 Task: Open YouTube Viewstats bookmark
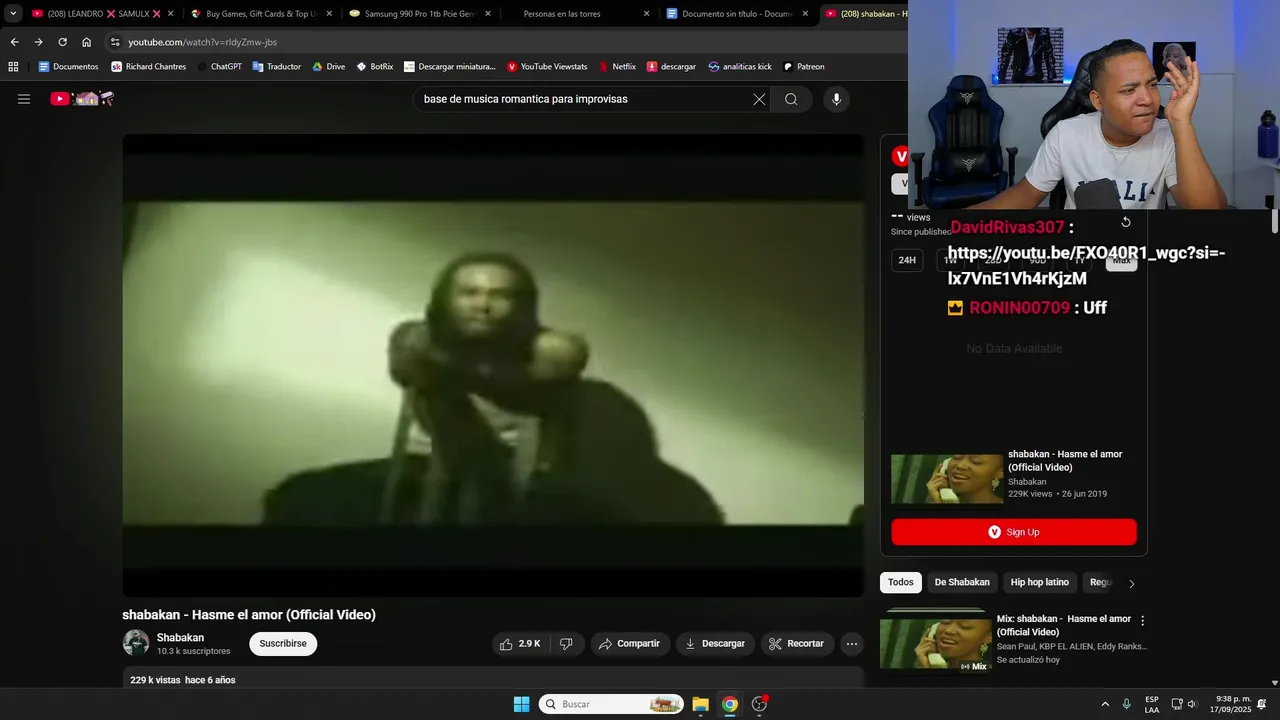click(x=546, y=67)
